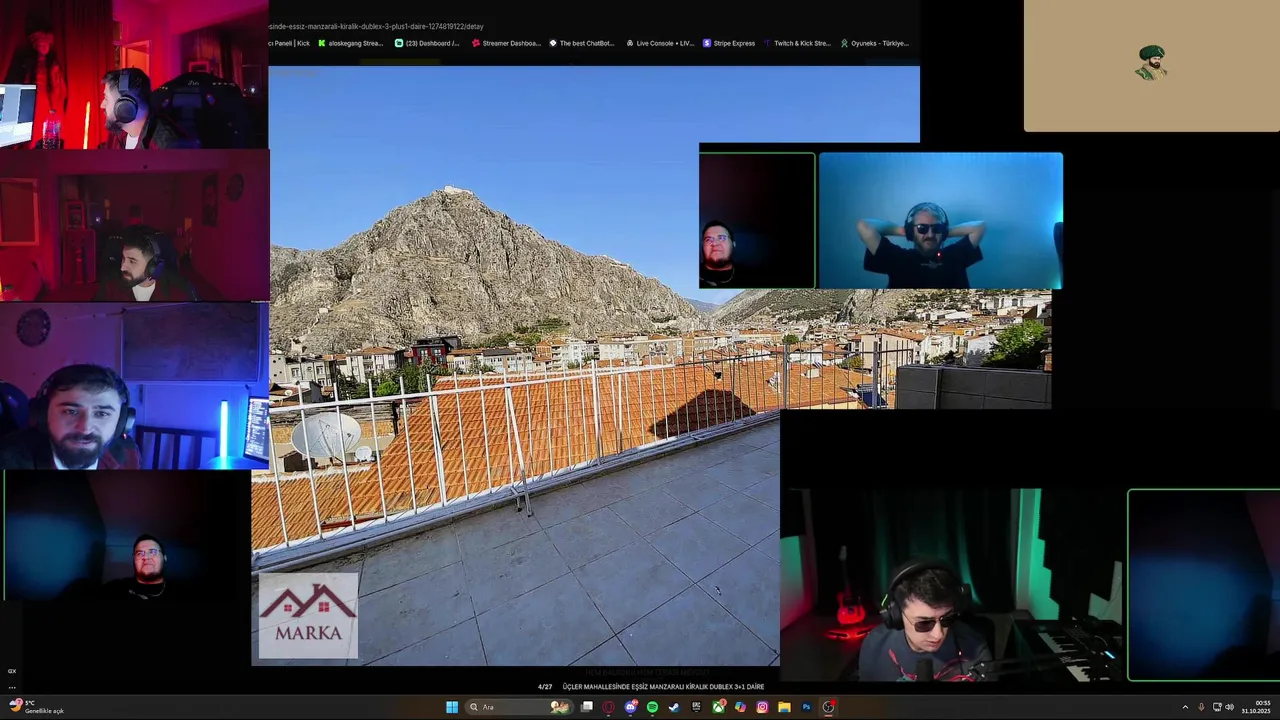Launch Steam from the taskbar
This screenshot has height=720, width=1280.
coord(674,707)
